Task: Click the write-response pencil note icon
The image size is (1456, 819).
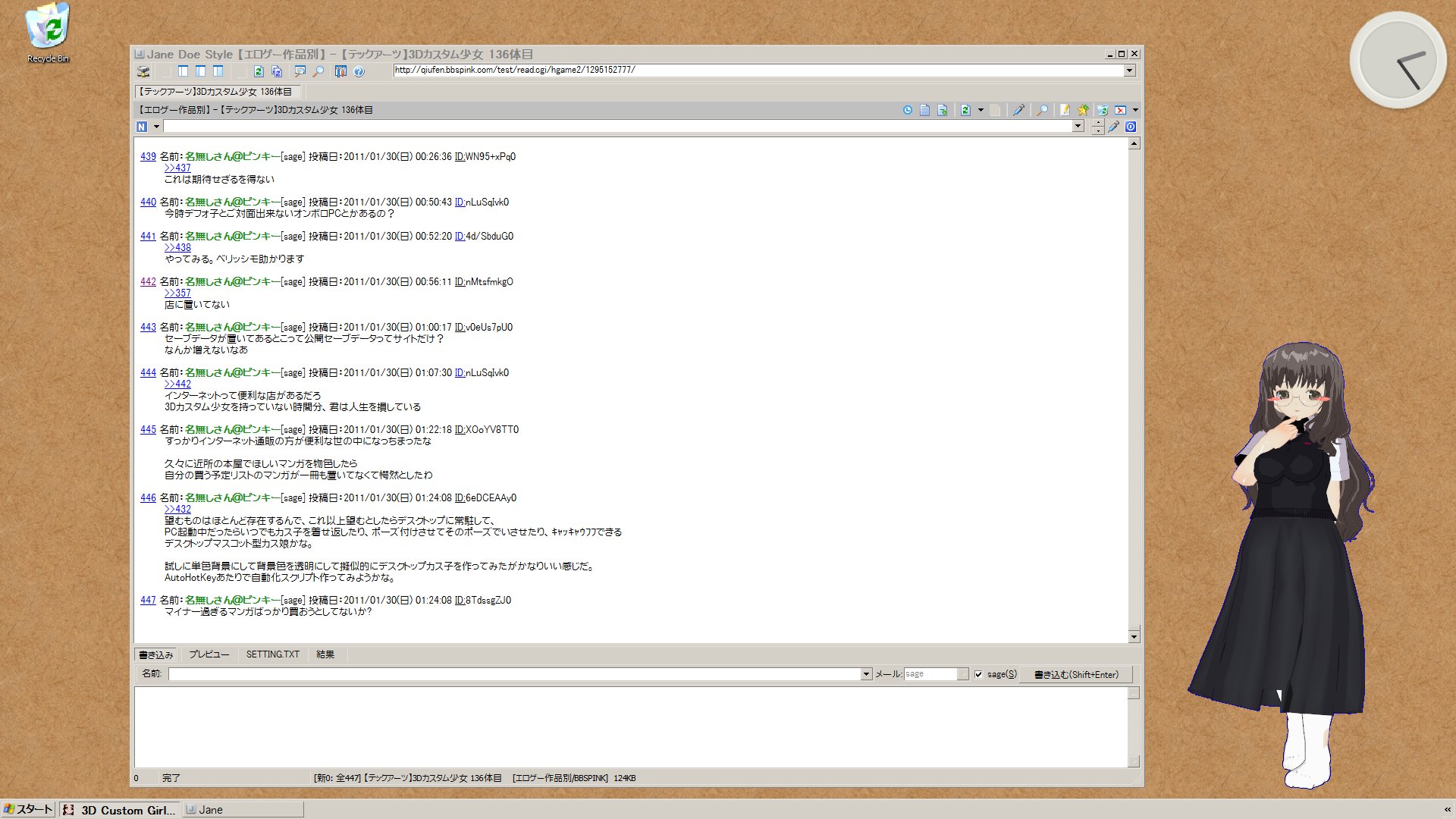Action: (1065, 110)
